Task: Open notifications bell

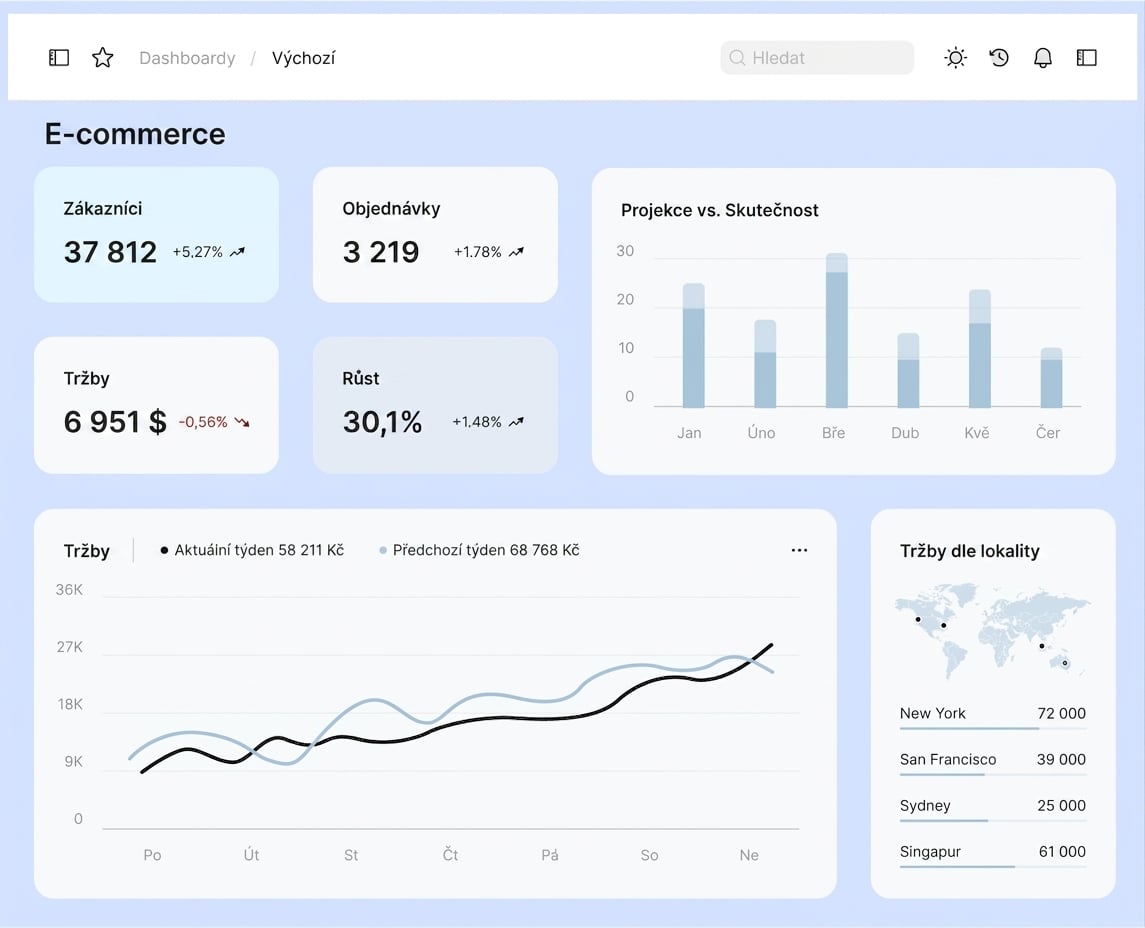Action: [1043, 58]
